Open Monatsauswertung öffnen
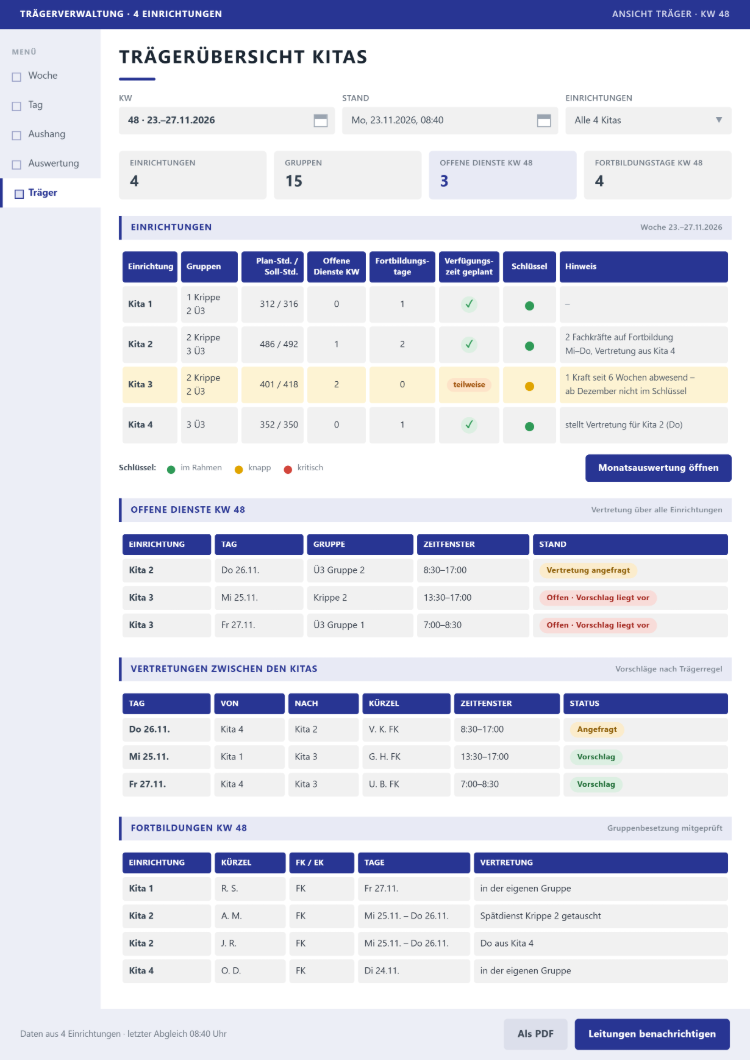Viewport: 750px width, 1060px height. 658,468
